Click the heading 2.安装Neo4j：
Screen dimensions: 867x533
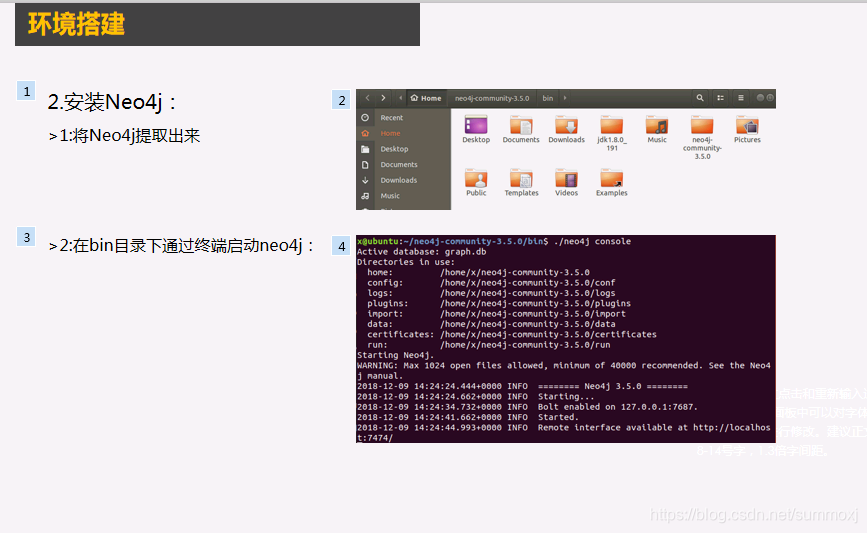point(112,102)
